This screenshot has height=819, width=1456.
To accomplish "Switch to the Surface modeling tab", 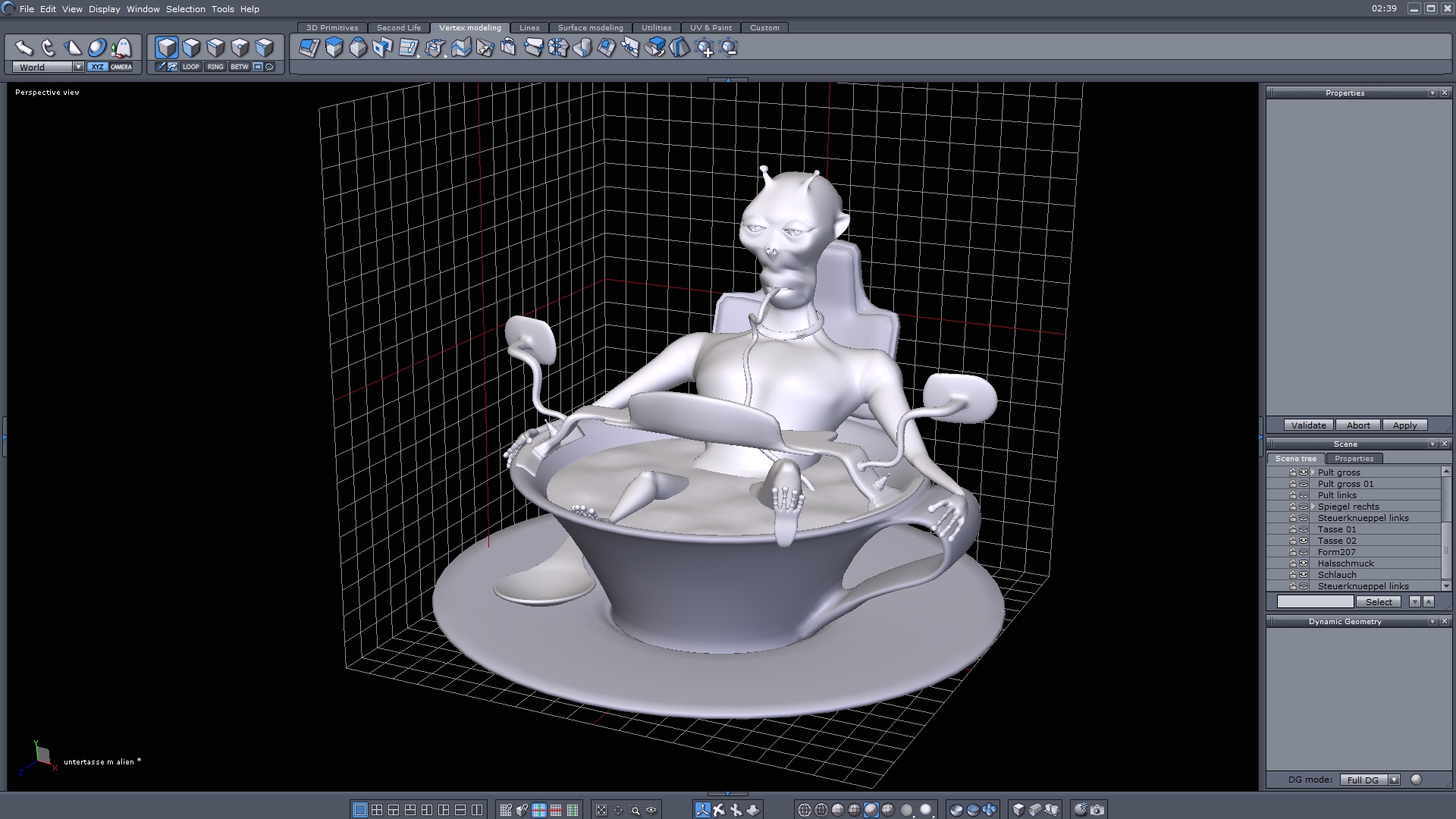I will 590,28.
